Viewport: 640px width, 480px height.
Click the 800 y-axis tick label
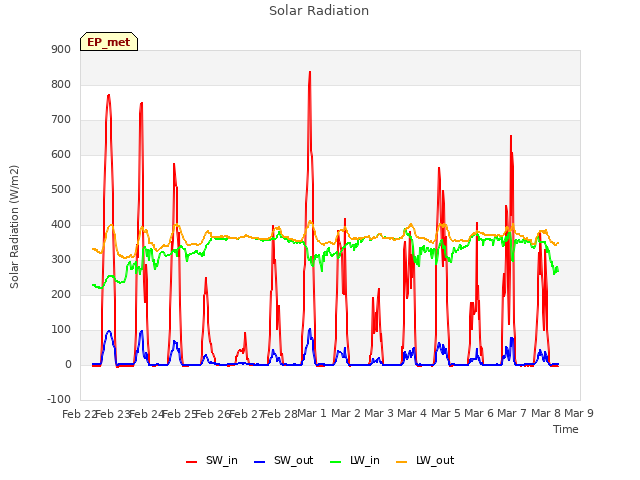pyautogui.click(x=61, y=84)
